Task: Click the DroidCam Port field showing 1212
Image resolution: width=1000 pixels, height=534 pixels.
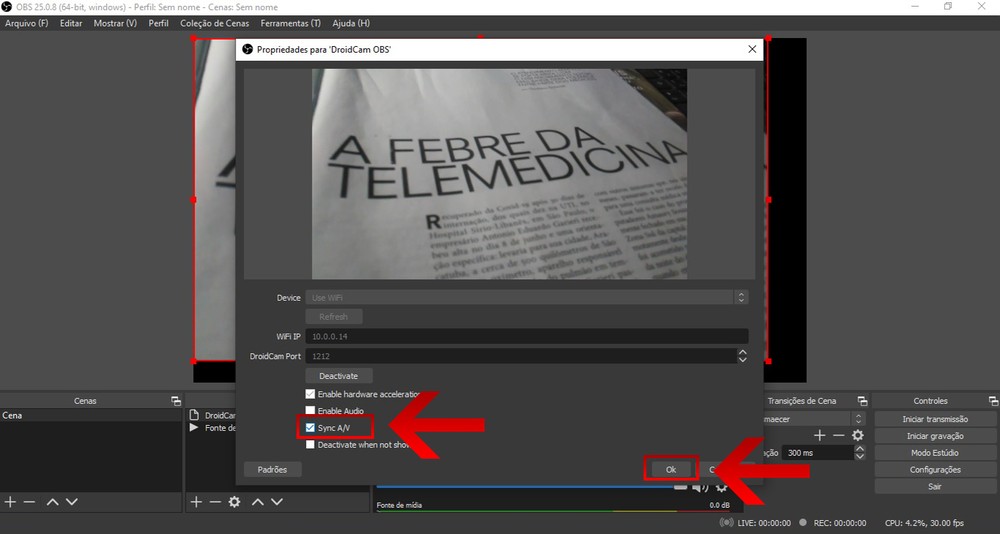Action: 521,356
